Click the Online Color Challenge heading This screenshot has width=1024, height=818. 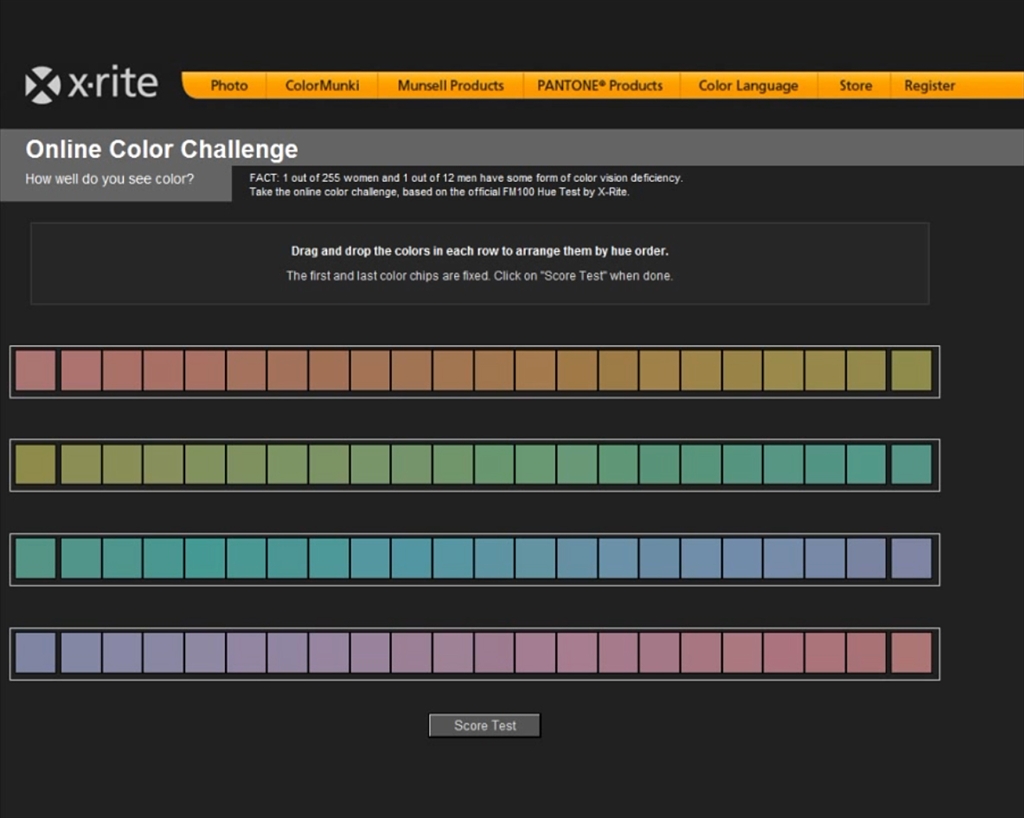tap(161, 149)
